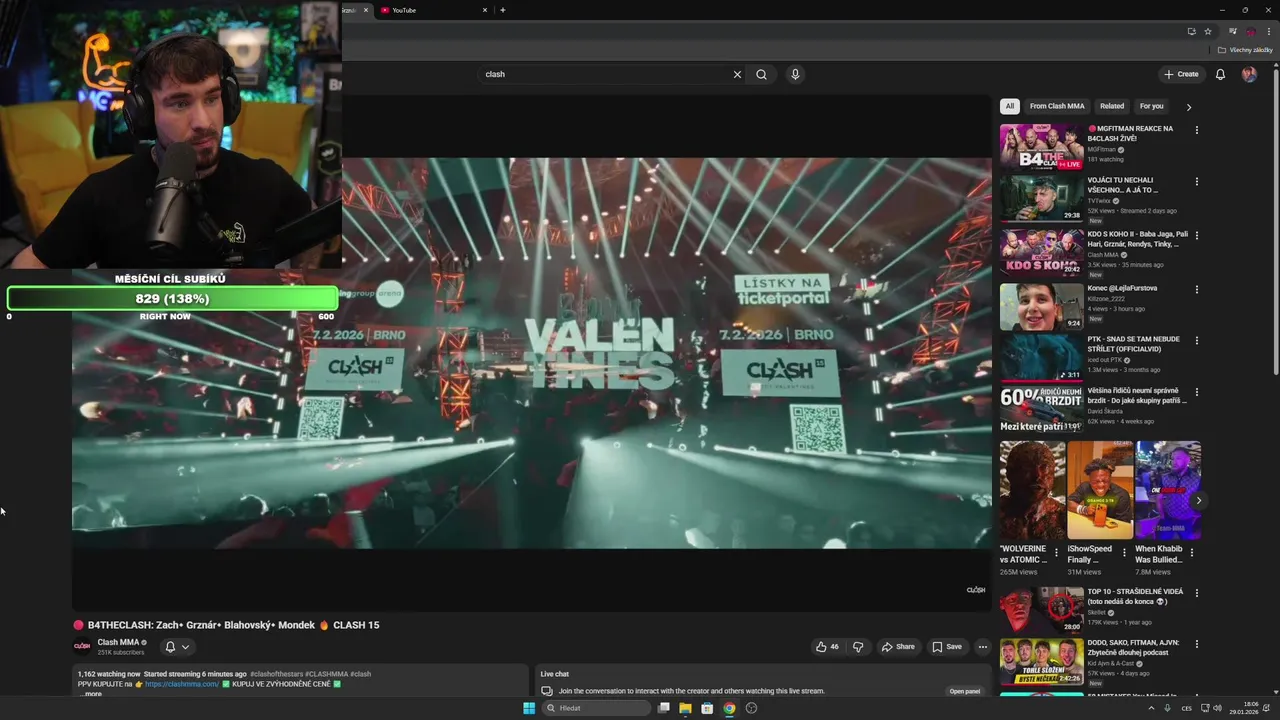The height and width of the screenshot is (720, 1280).
Task: Expand notification options dropdown arrow
Action: (x=185, y=647)
